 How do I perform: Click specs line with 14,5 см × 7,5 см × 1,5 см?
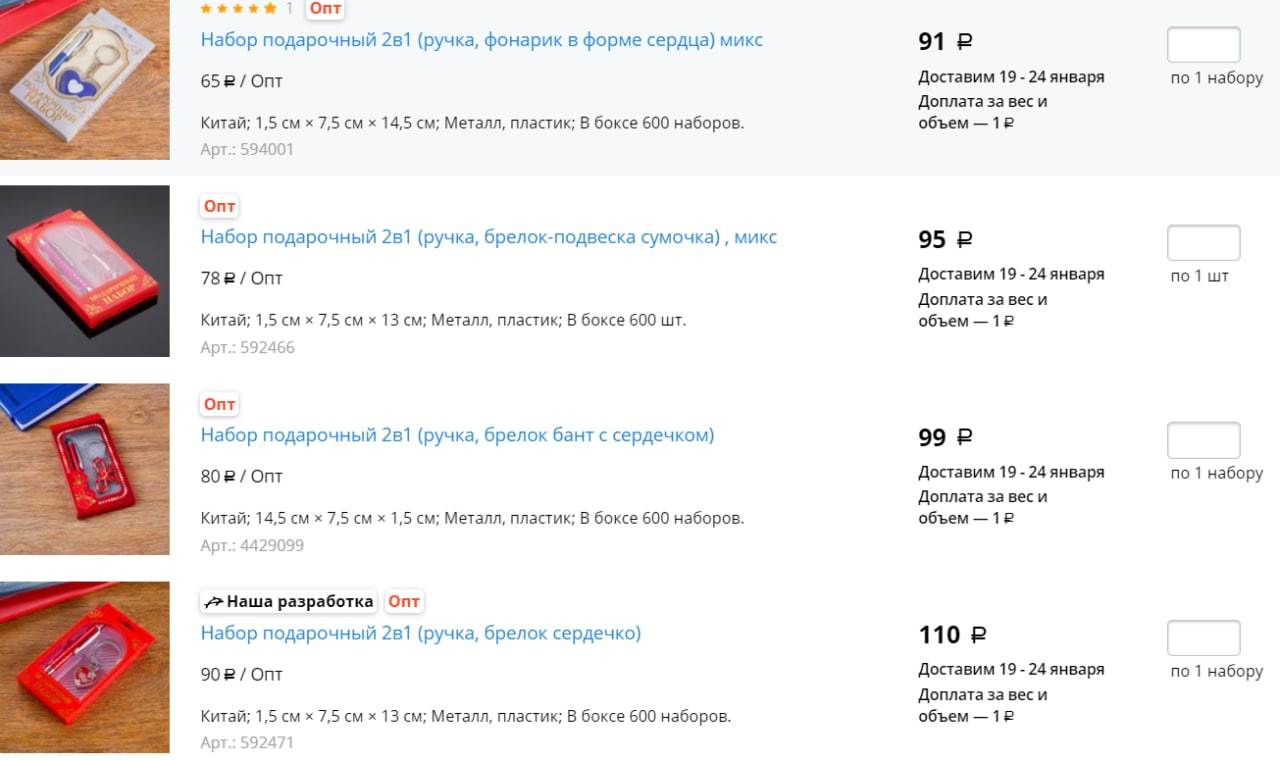click(x=472, y=518)
